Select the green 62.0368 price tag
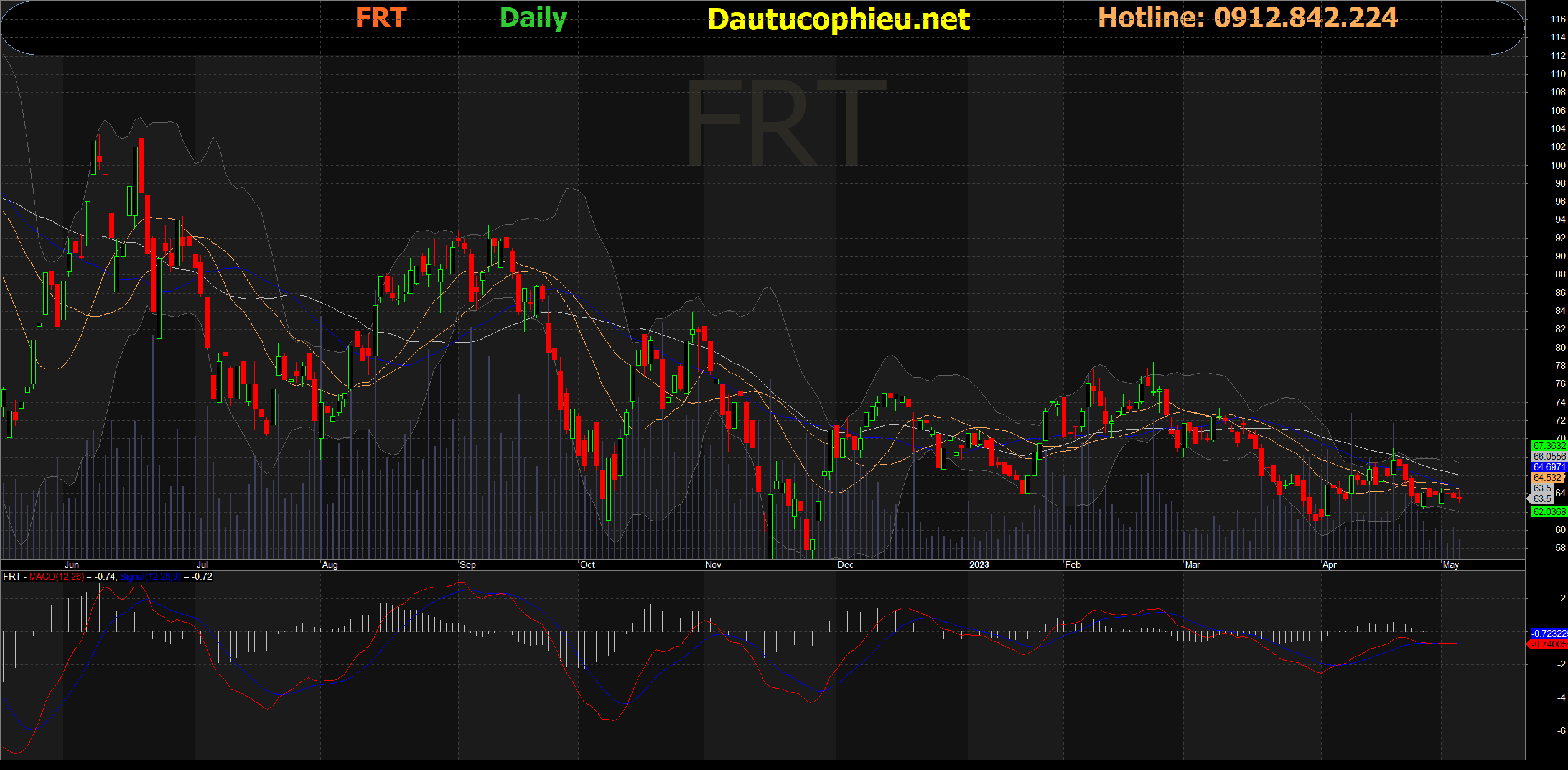The height and width of the screenshot is (770, 1568). pos(1548,512)
